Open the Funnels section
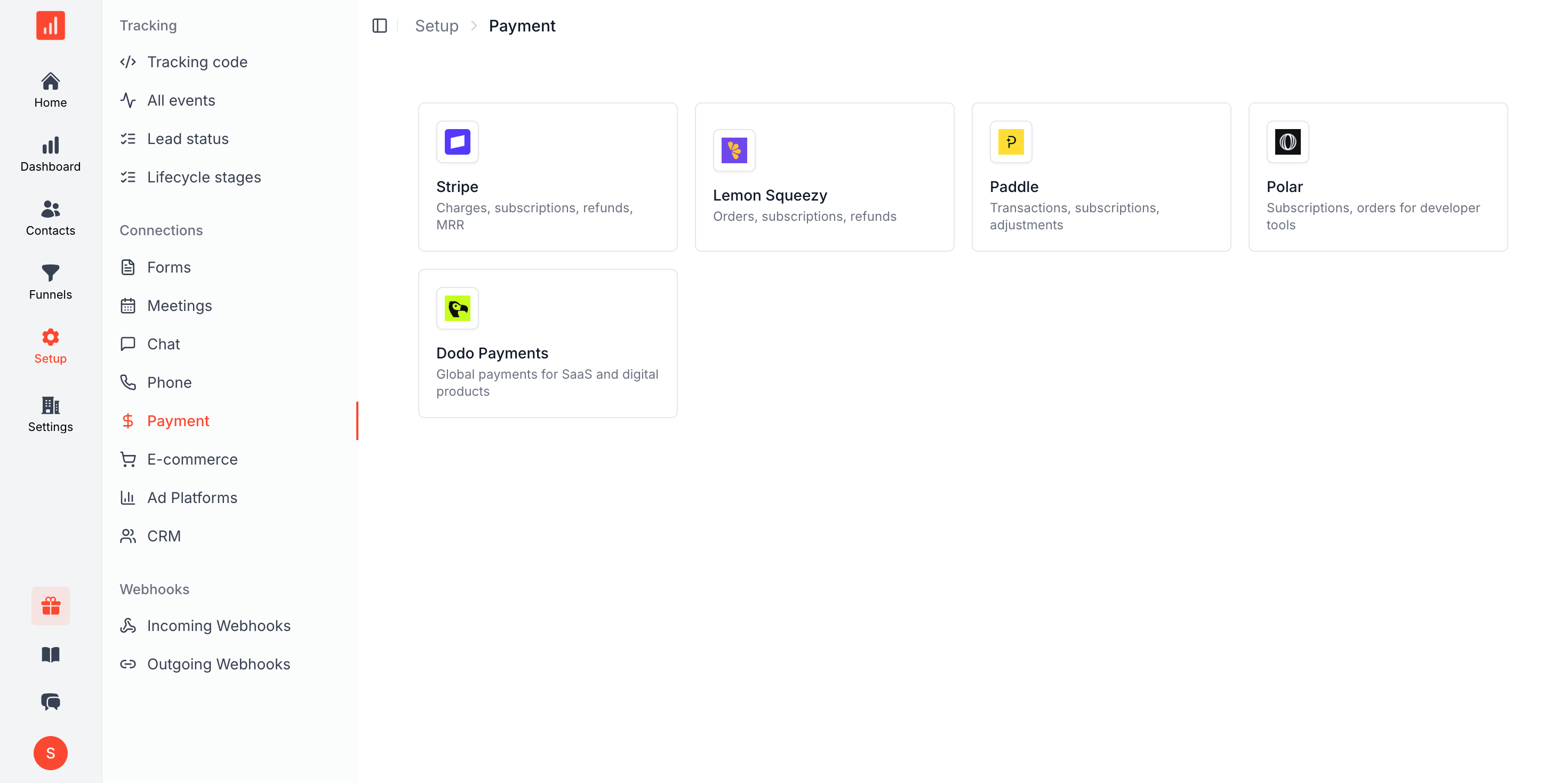1568x783 pixels. click(51, 282)
